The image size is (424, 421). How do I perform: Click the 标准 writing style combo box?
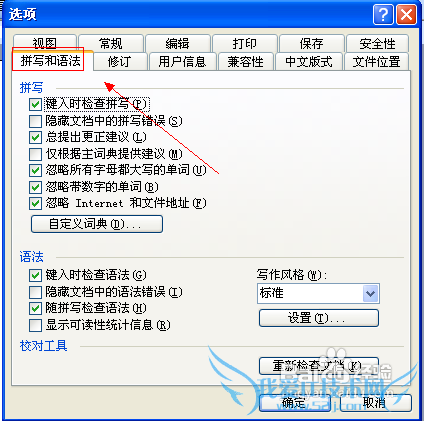tap(318, 294)
